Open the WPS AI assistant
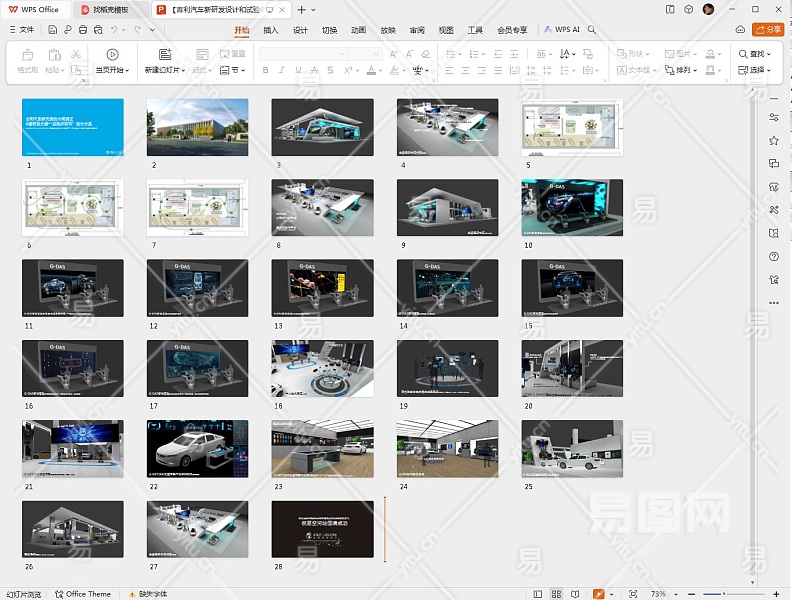 pyautogui.click(x=562, y=30)
